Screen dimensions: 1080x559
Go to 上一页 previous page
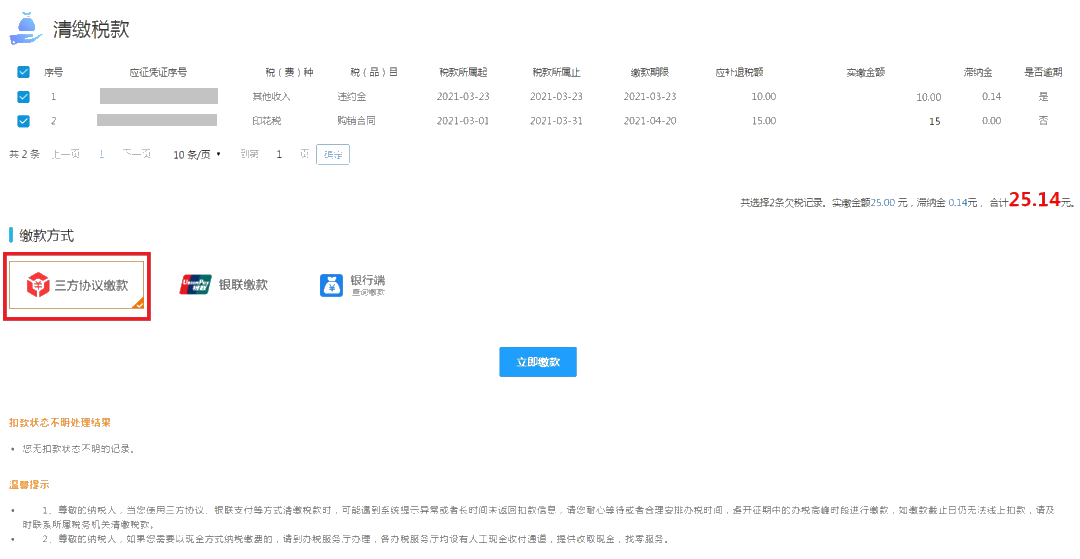[x=65, y=155]
